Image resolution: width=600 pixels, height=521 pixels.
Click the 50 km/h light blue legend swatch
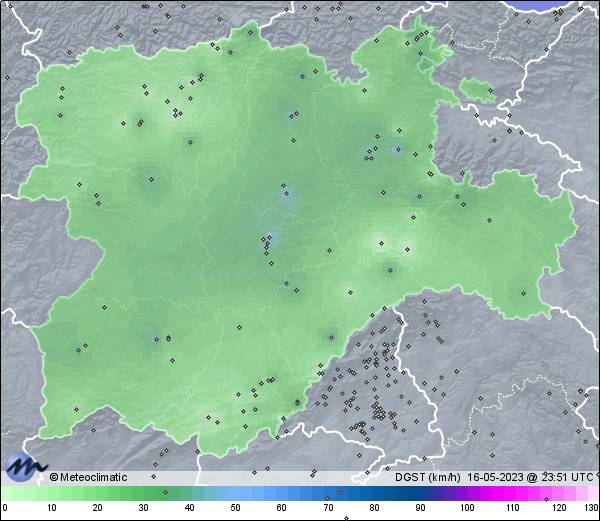236,493
